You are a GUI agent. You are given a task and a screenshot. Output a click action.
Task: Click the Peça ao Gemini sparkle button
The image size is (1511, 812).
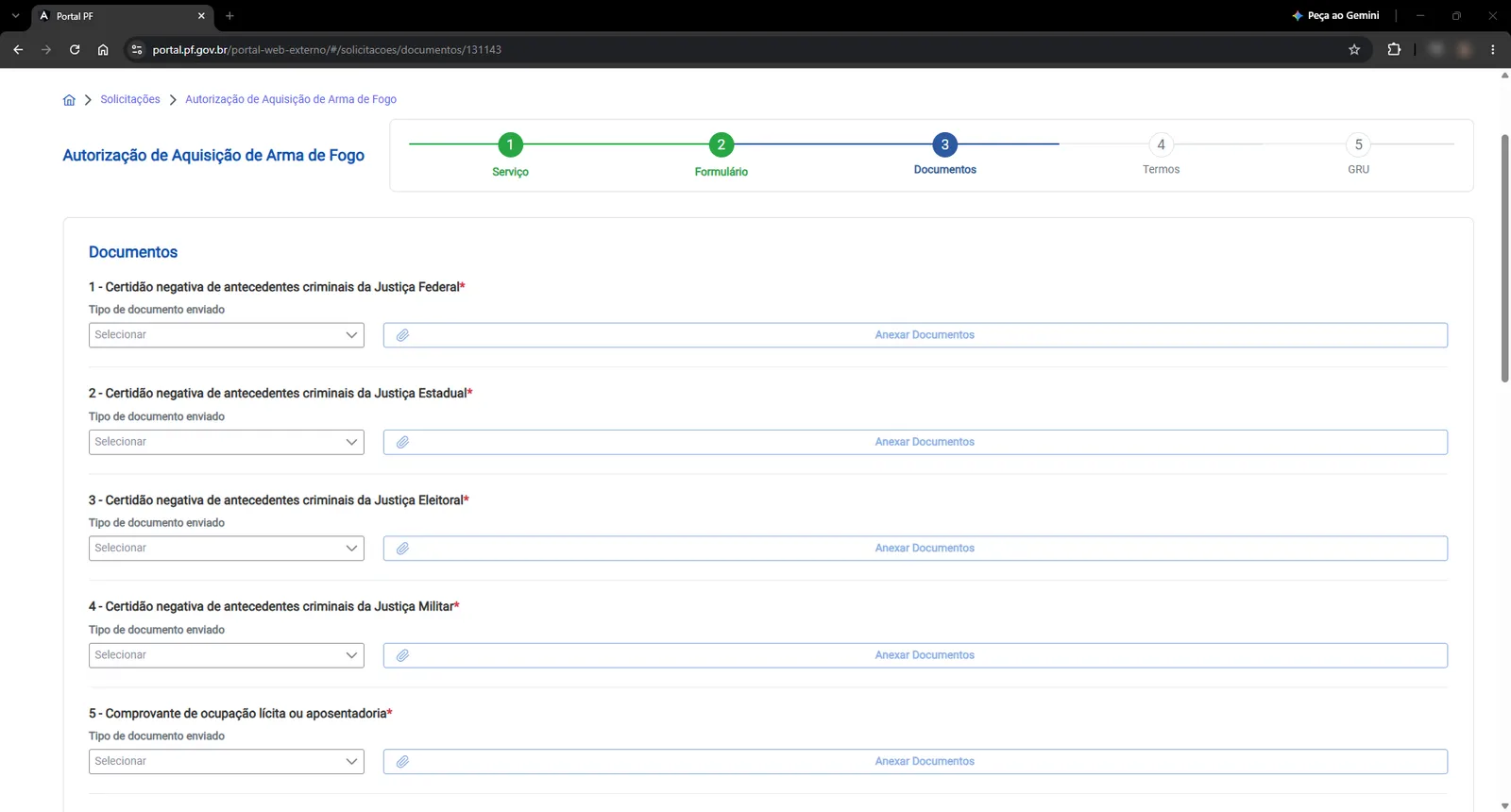pos(1335,16)
